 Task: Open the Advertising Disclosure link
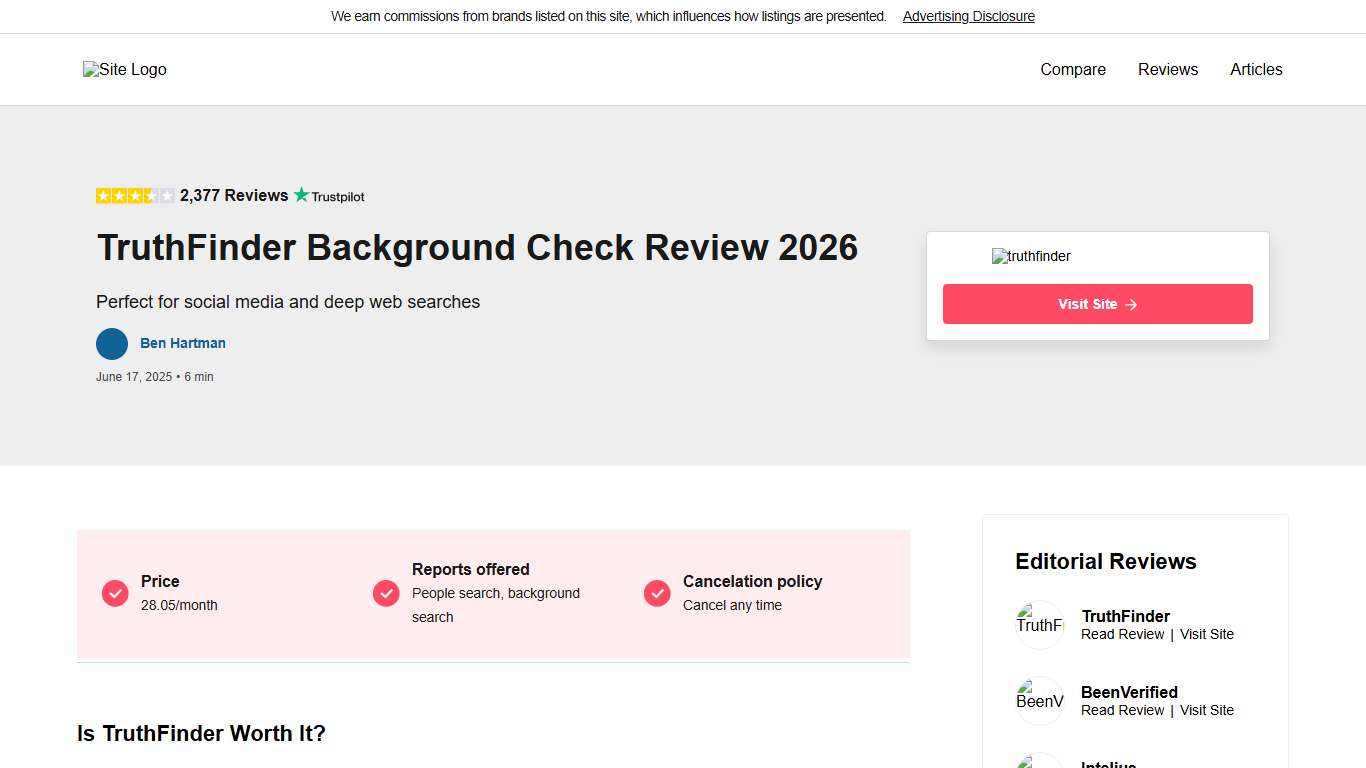(968, 16)
